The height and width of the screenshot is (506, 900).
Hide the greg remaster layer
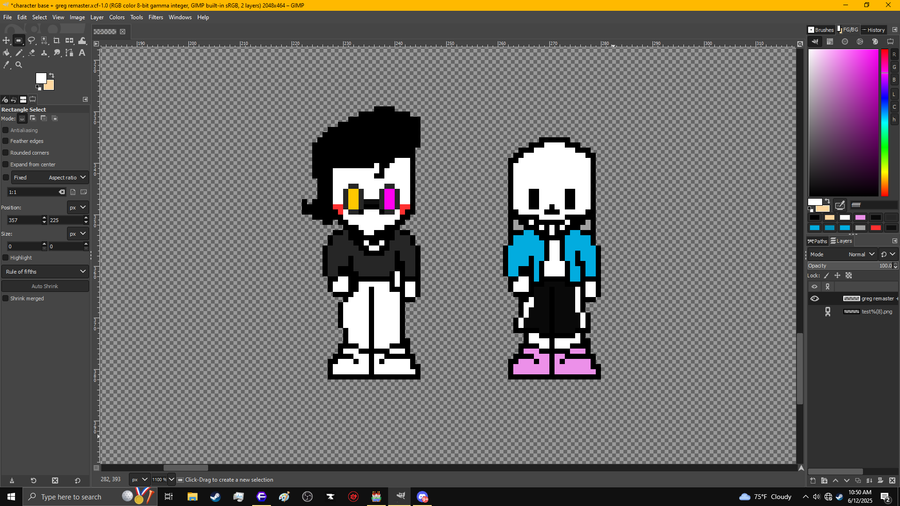tap(814, 298)
